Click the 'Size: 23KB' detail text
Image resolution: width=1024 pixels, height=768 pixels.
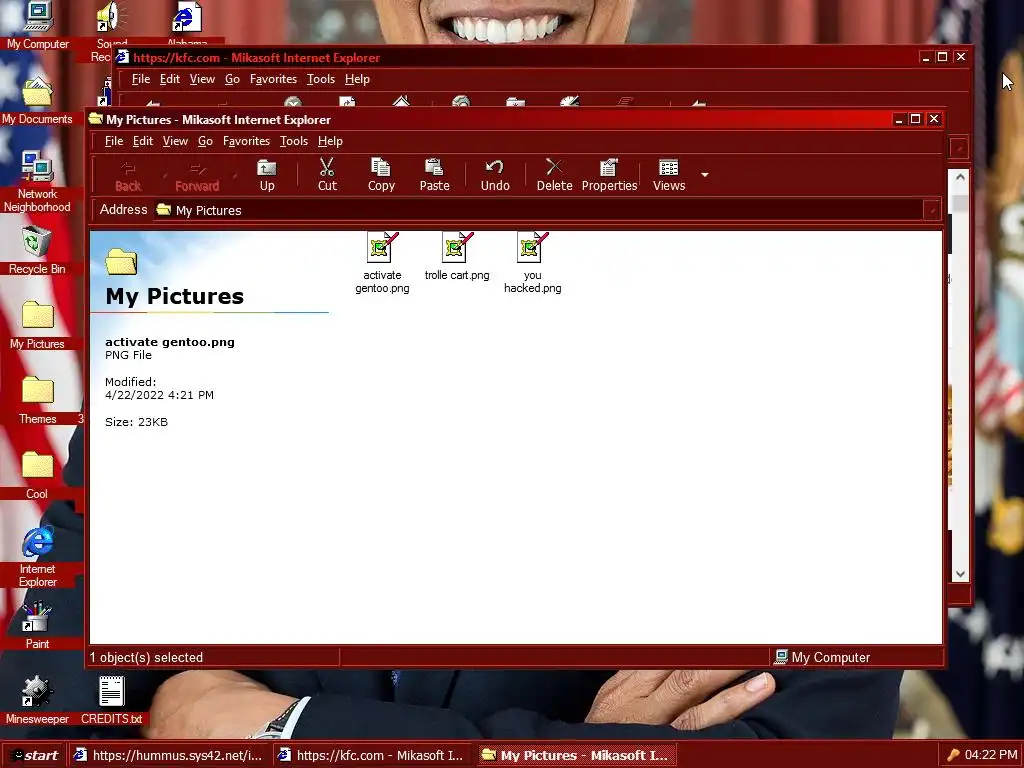[136, 422]
